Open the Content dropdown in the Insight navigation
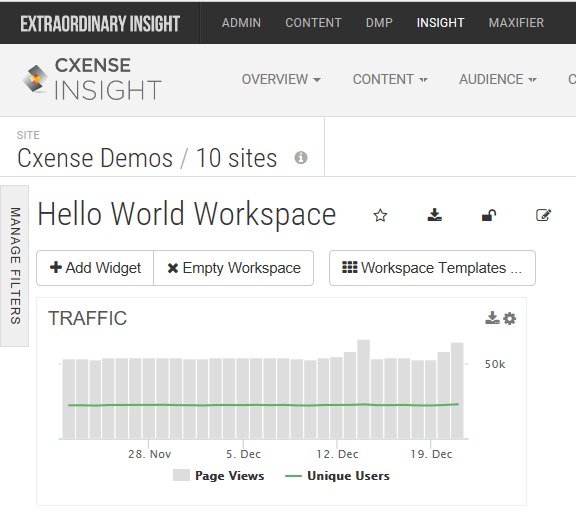The width and height of the screenshot is (576, 530). click(390, 79)
